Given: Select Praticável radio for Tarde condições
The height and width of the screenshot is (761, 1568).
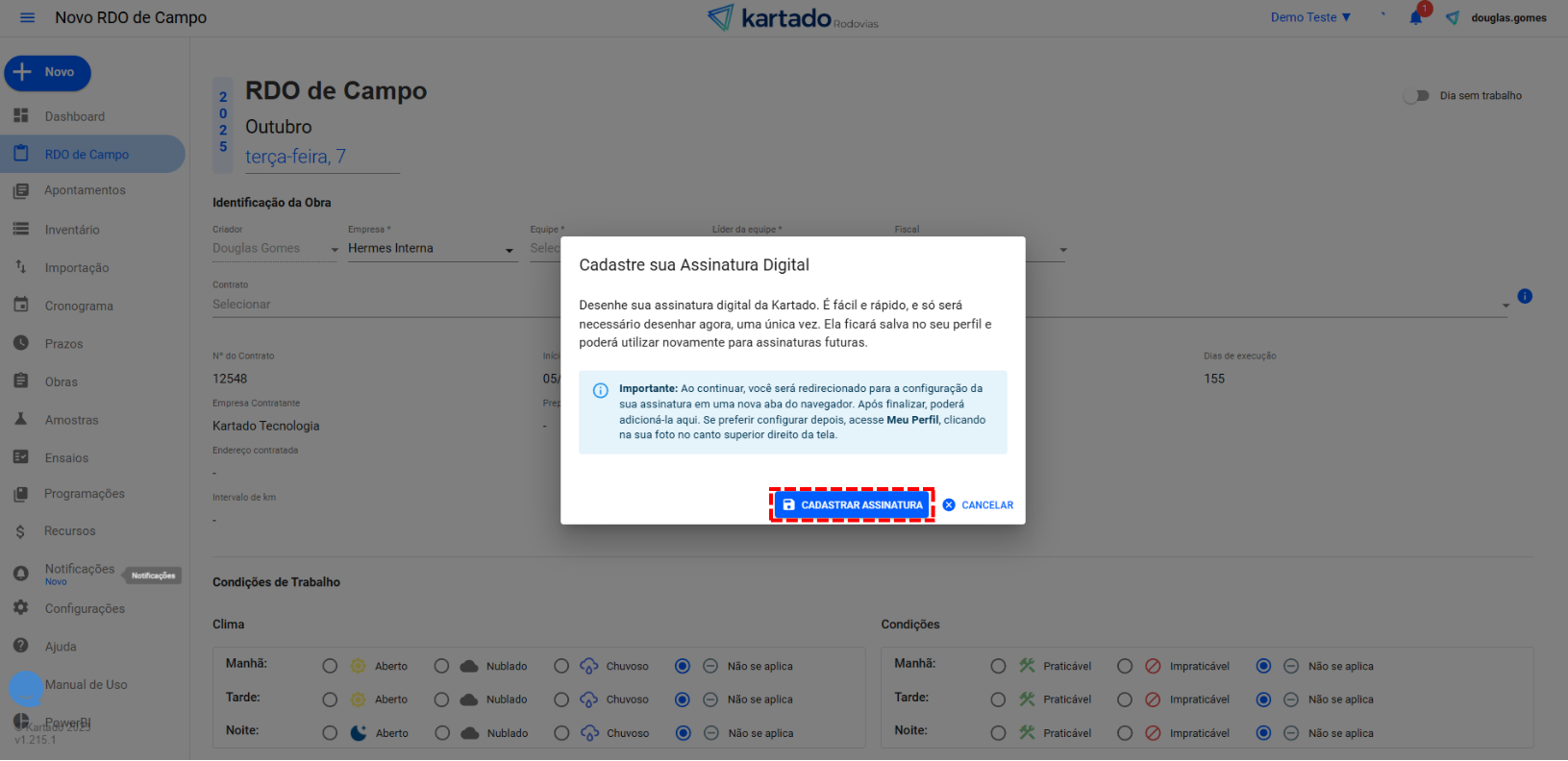Looking at the screenshot, I should click(x=998, y=700).
